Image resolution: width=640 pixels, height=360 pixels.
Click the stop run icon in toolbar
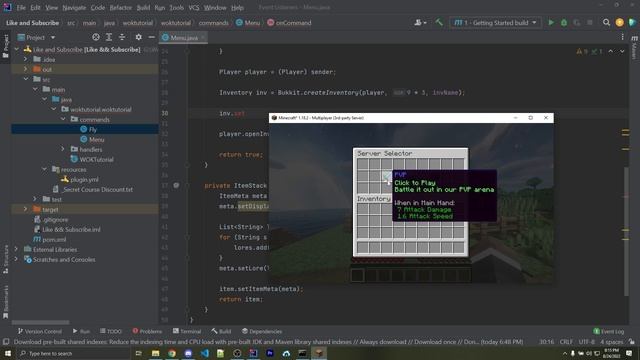point(590,23)
